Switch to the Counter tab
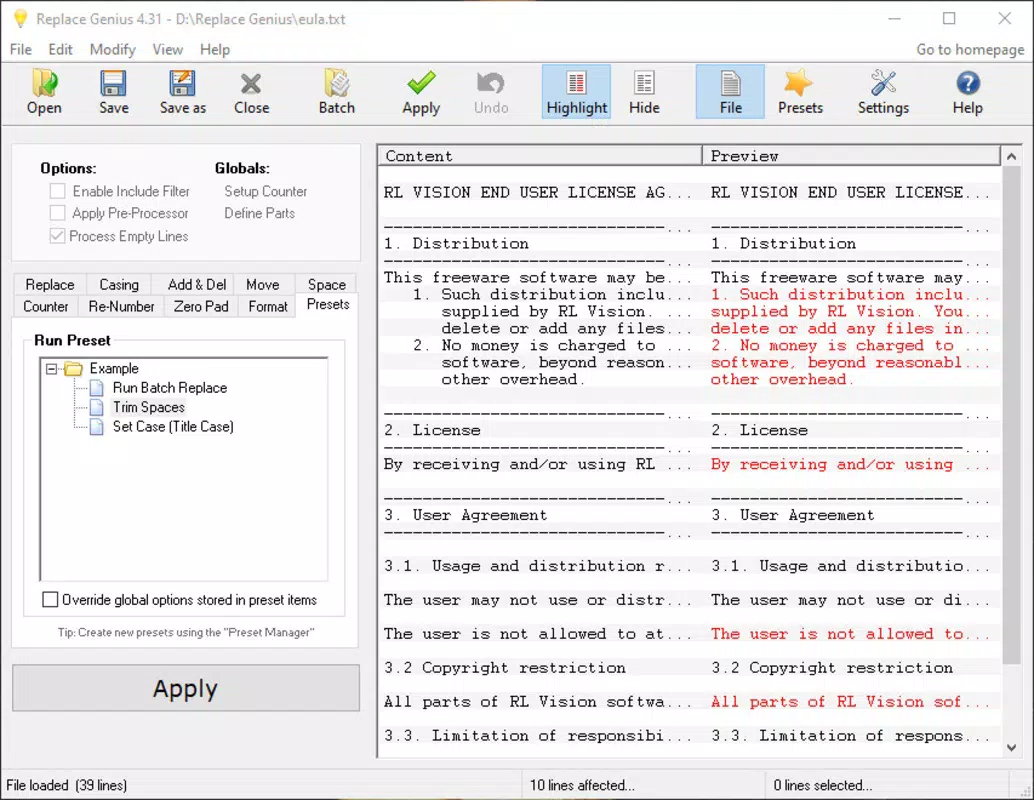Viewport: 1034px width, 800px height. [46, 307]
